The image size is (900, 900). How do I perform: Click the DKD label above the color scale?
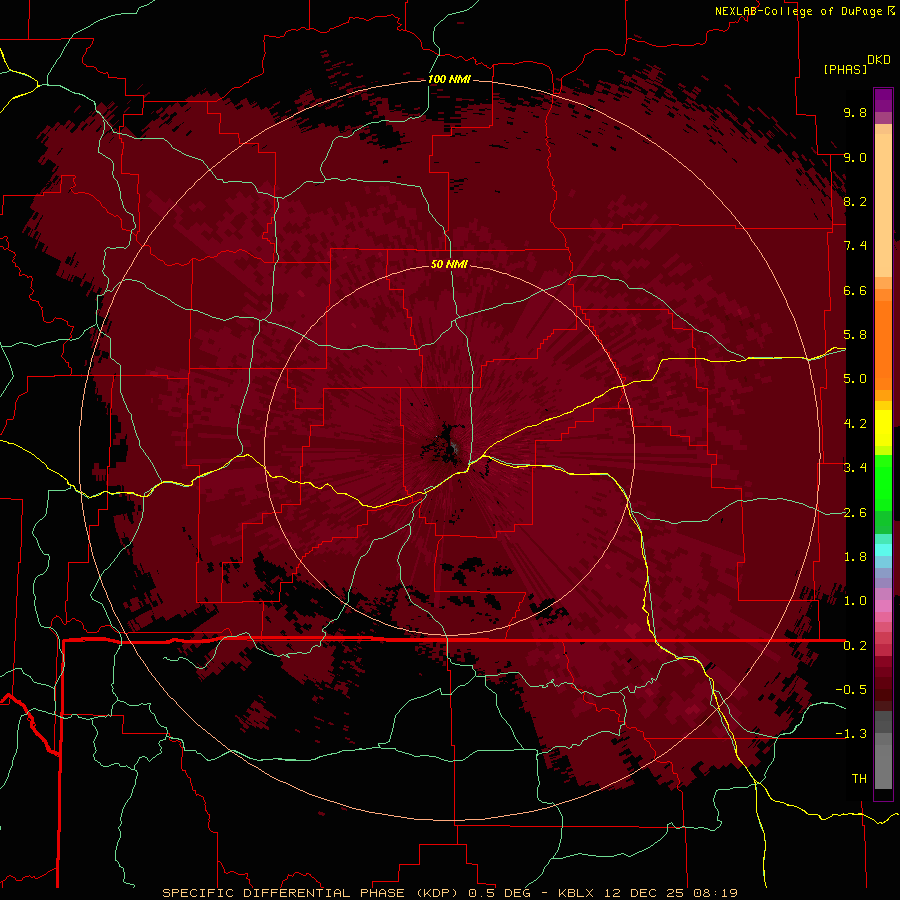[x=879, y=60]
